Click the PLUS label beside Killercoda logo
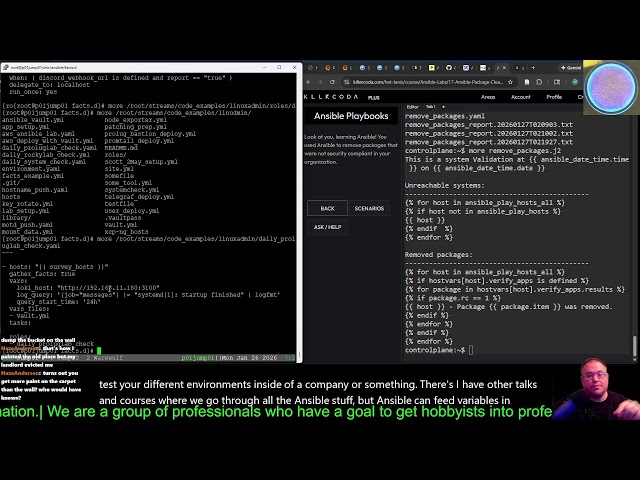 [x=373, y=98]
